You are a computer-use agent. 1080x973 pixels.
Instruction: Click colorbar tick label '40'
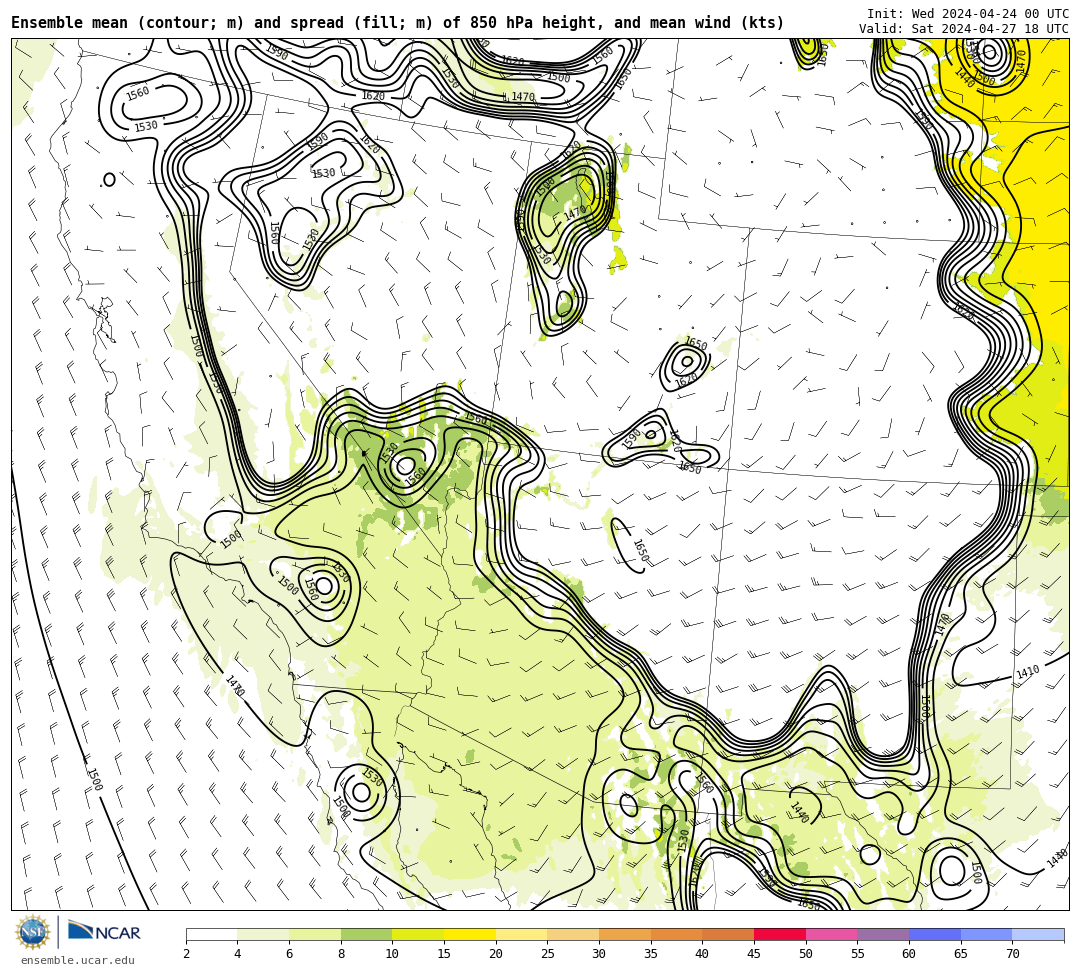coord(703,954)
